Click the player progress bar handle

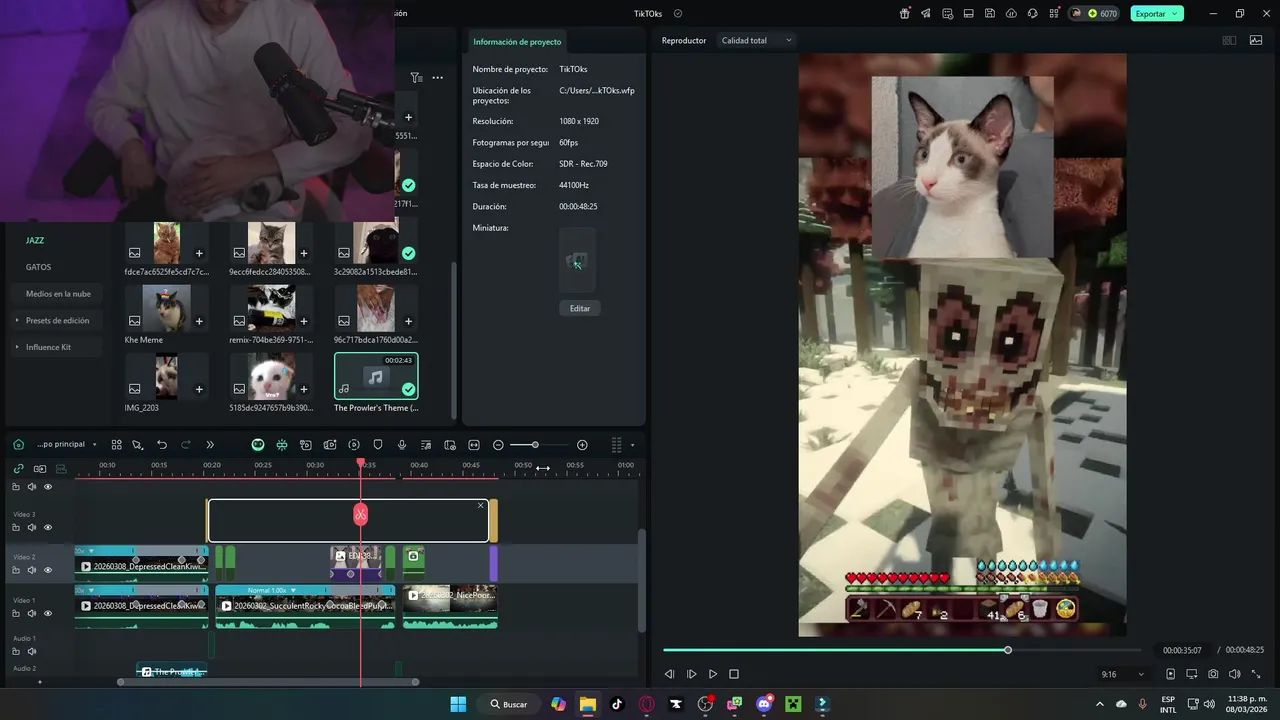tap(1008, 650)
